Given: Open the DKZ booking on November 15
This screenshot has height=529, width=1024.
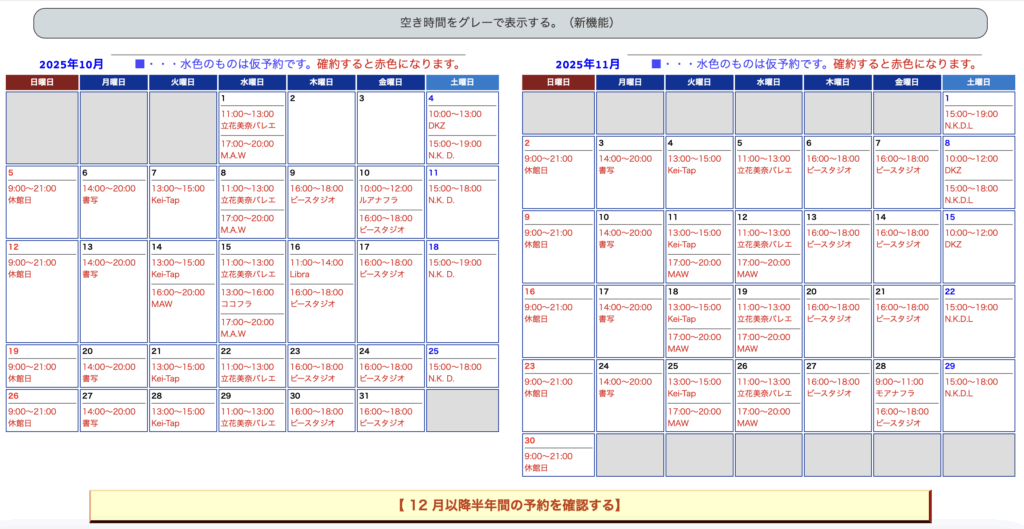Looking at the screenshot, I should tap(953, 244).
